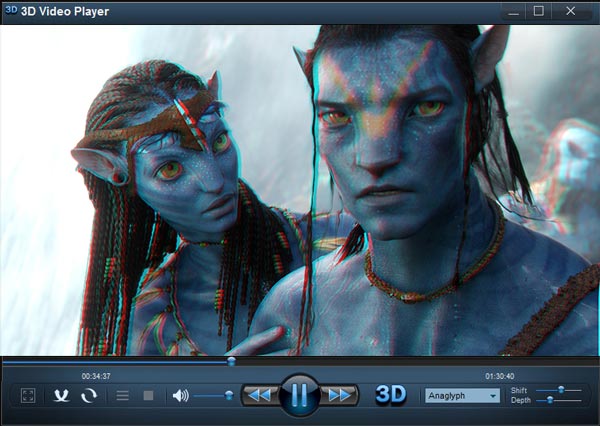Click the fullscreen toggle icon
This screenshot has height=426, width=600.
(28, 396)
